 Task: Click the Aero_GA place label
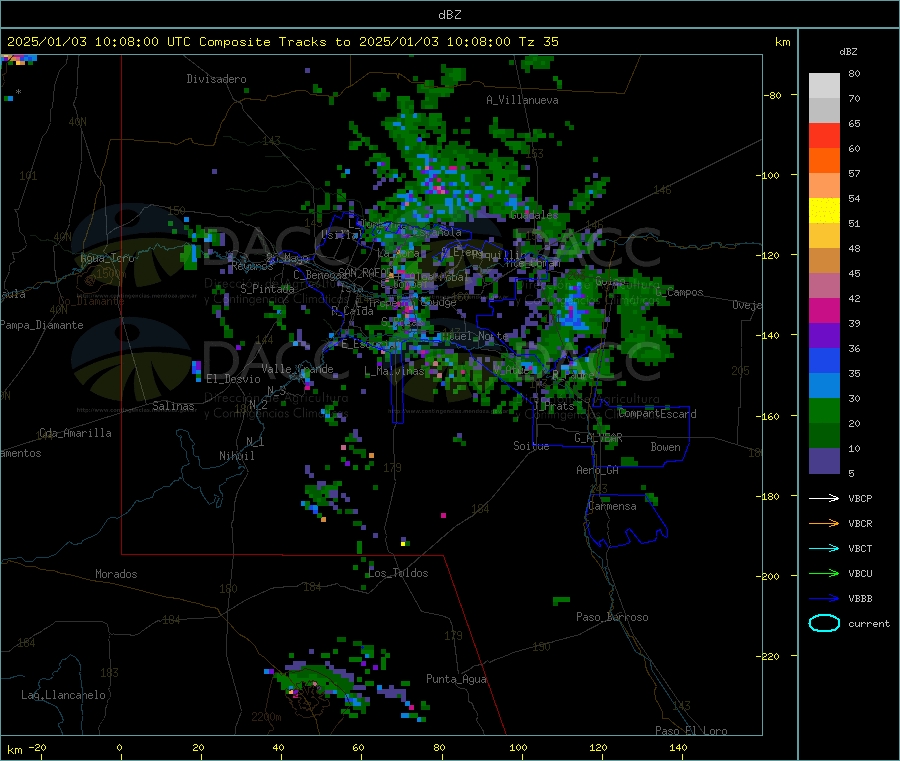598,470
